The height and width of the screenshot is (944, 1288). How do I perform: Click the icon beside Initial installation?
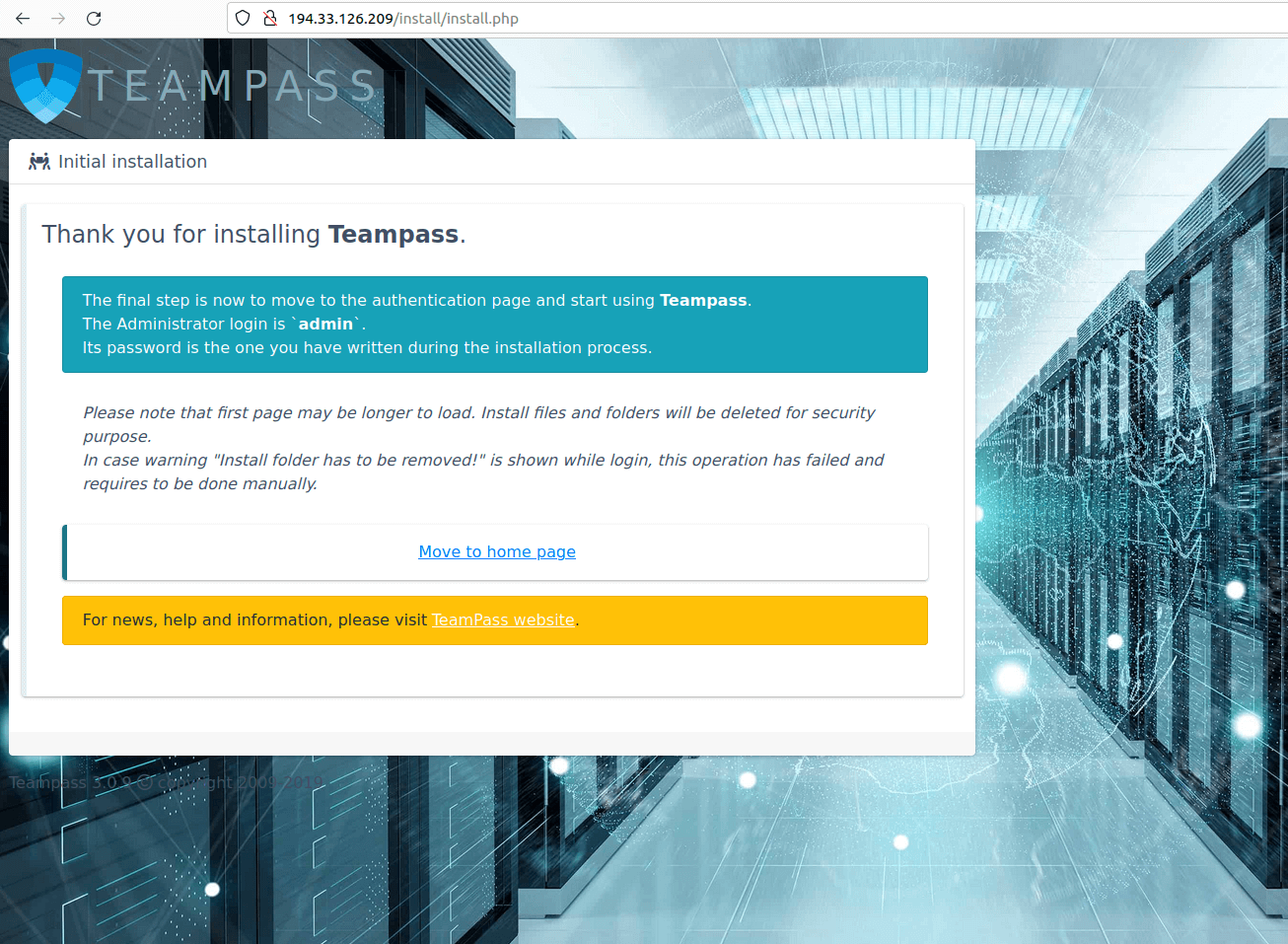tap(39, 162)
